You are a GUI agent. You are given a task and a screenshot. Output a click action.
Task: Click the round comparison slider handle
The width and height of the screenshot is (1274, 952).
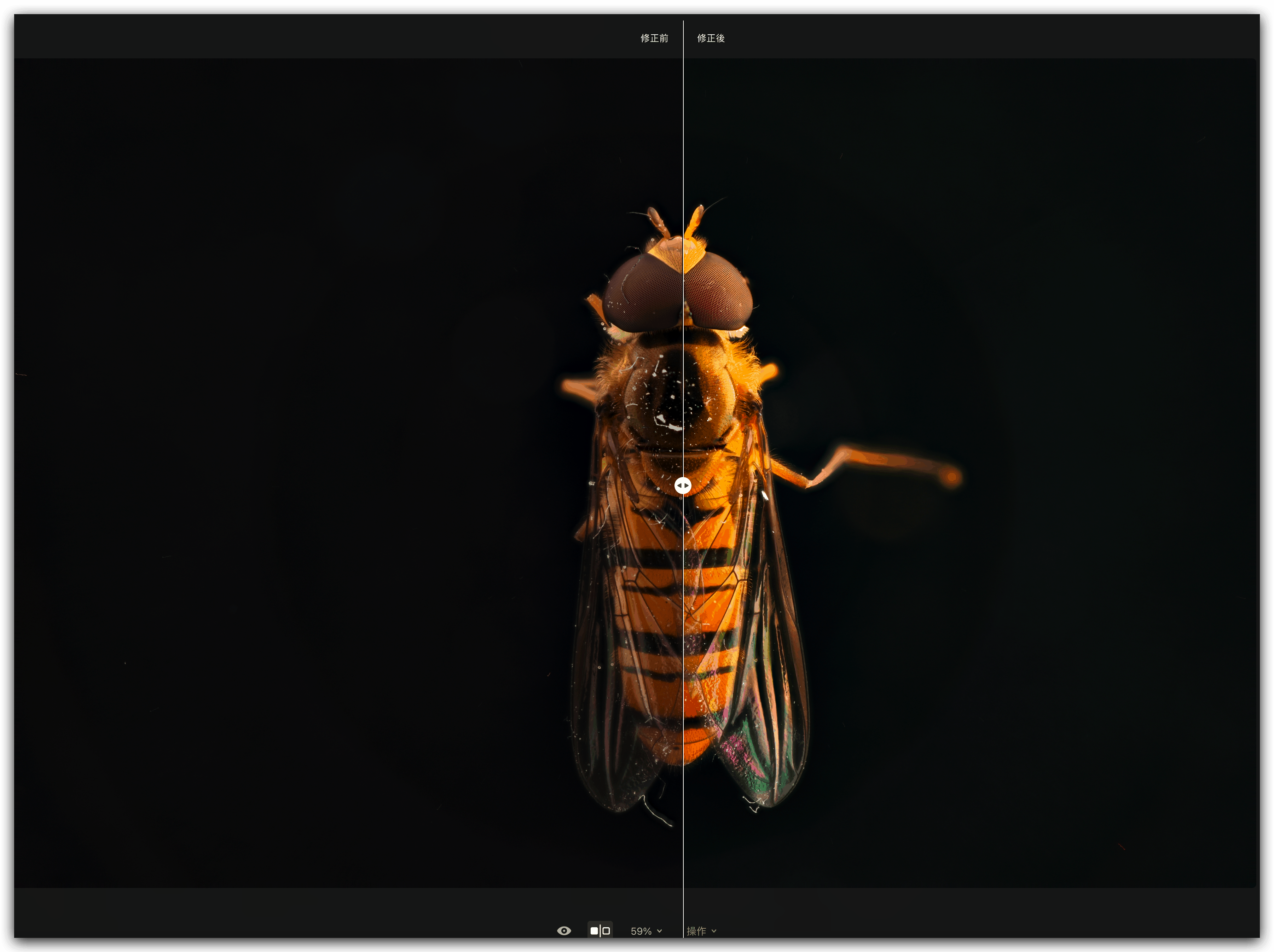[x=683, y=486]
